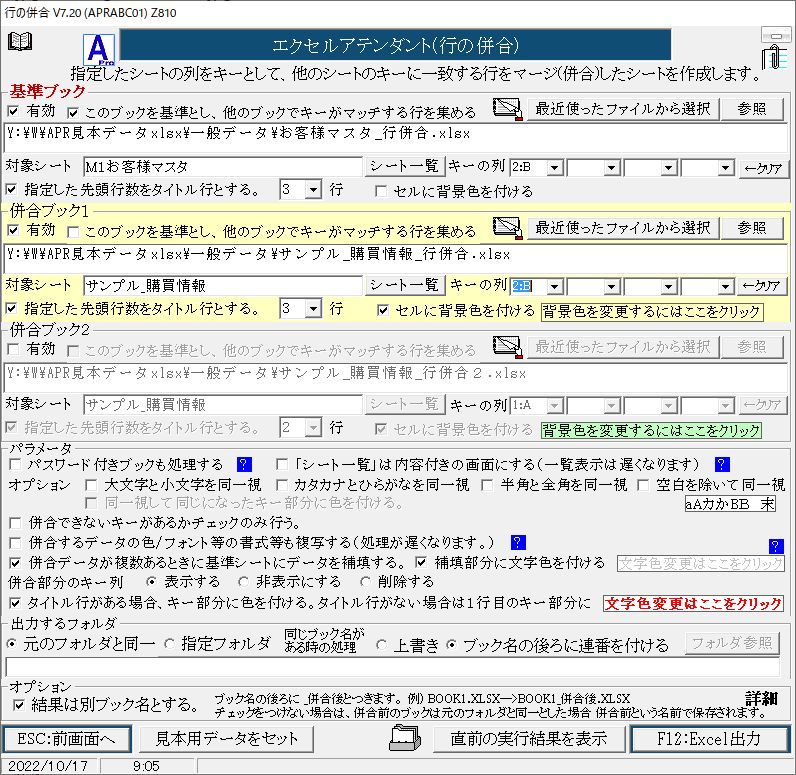Click 基準ブック 対象シート input field
Image resolution: width=796 pixels, height=775 pixels.
(x=222, y=166)
